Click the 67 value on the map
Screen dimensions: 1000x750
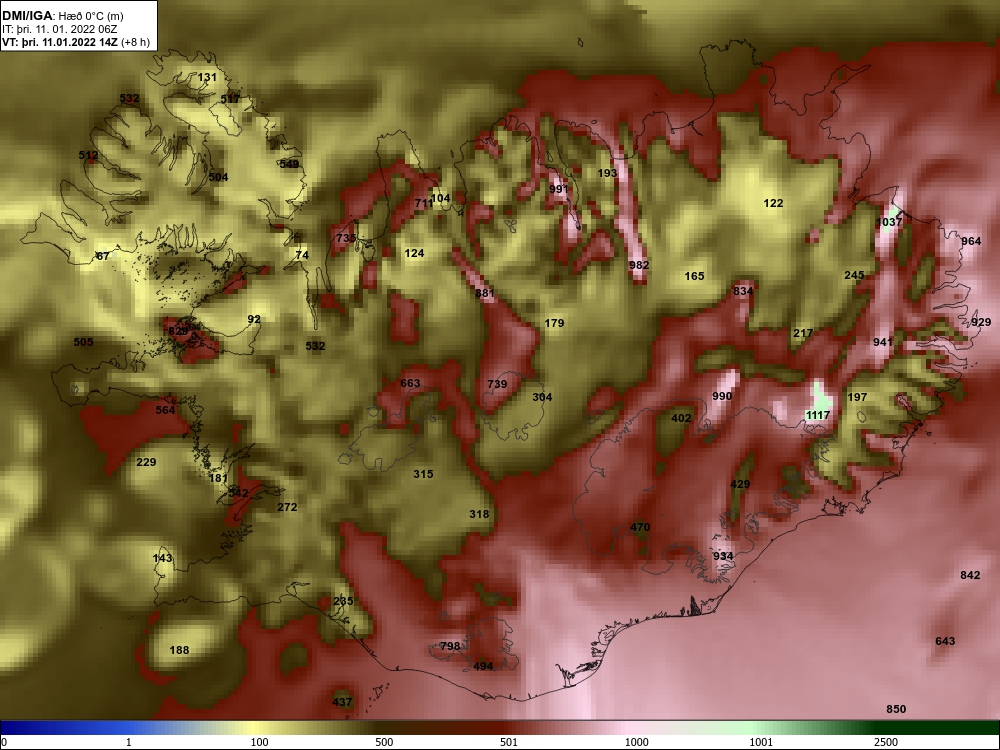click(x=103, y=256)
